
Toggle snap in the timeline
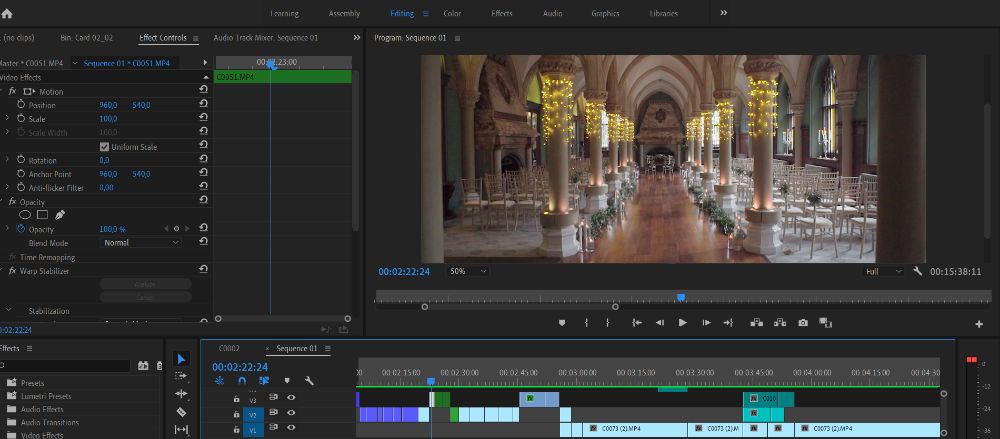tap(242, 381)
